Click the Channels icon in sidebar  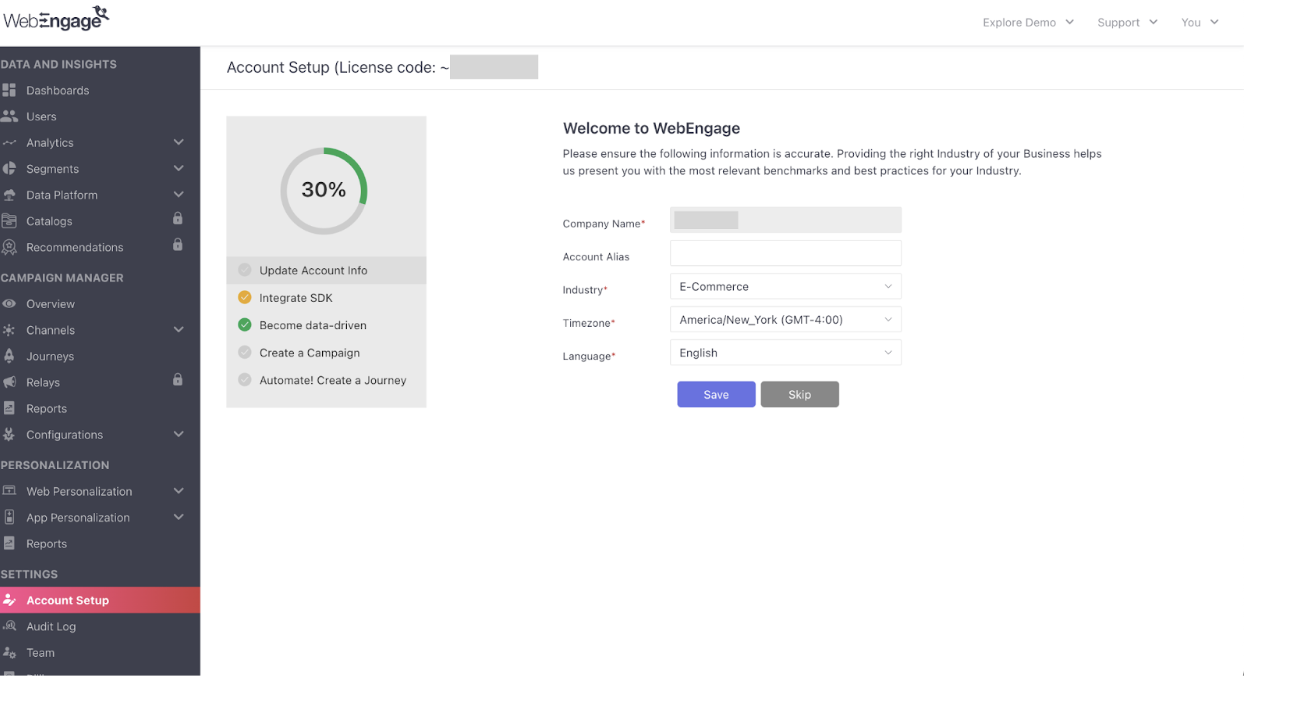(9, 330)
